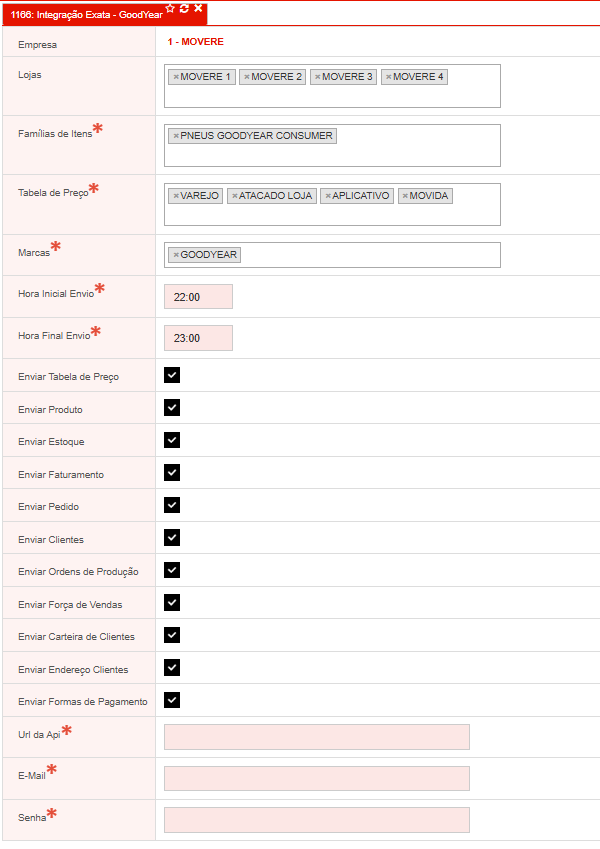Click the Url da Api input field
This screenshot has height=849, width=600.
[317, 737]
